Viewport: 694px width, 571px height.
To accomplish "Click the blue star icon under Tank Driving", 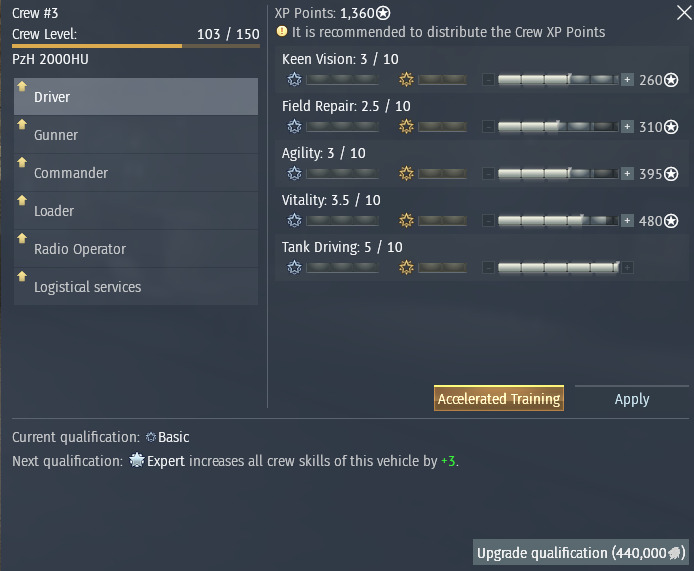I will [294, 267].
